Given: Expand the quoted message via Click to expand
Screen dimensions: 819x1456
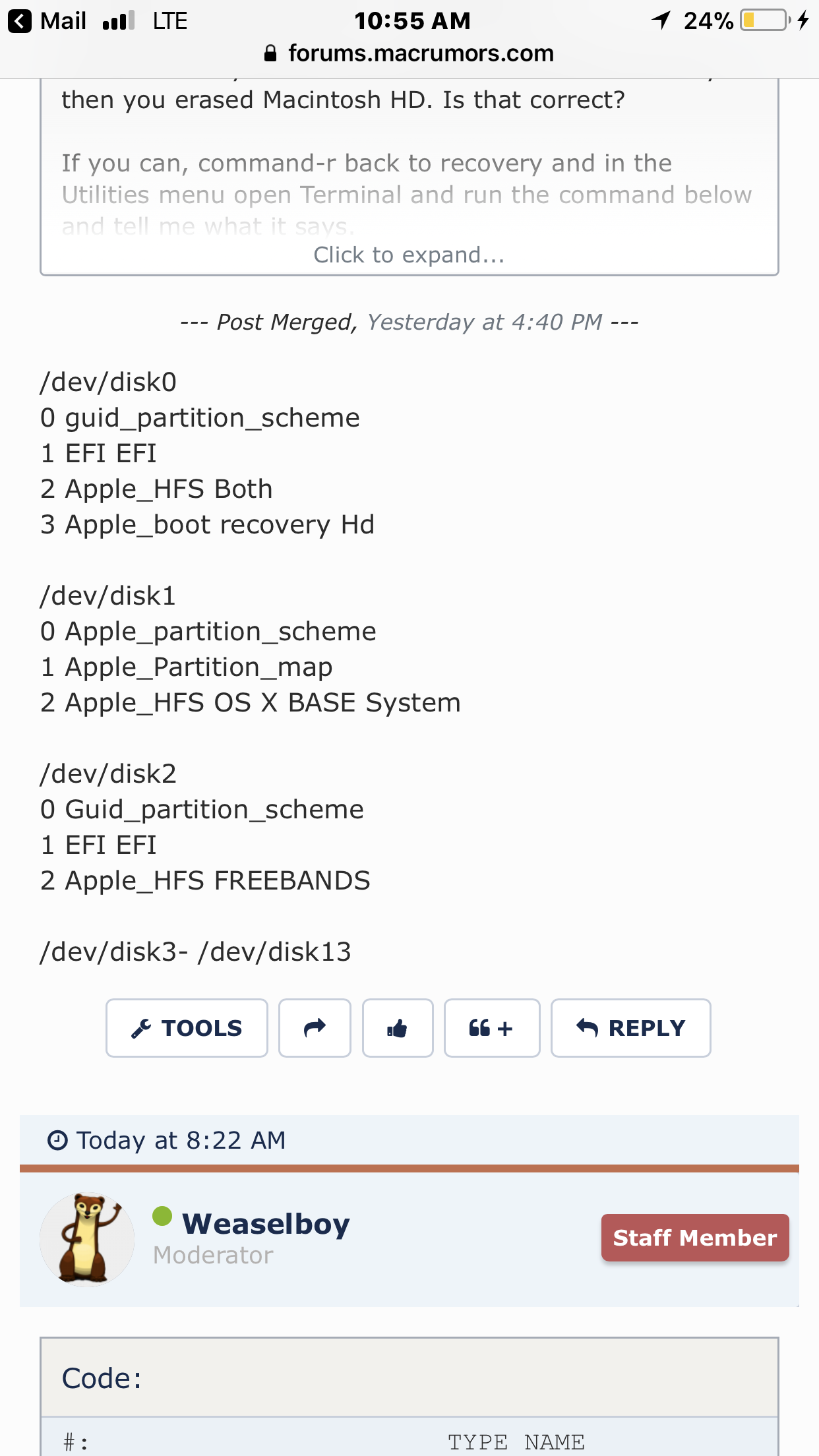Looking at the screenshot, I should pos(409,255).
